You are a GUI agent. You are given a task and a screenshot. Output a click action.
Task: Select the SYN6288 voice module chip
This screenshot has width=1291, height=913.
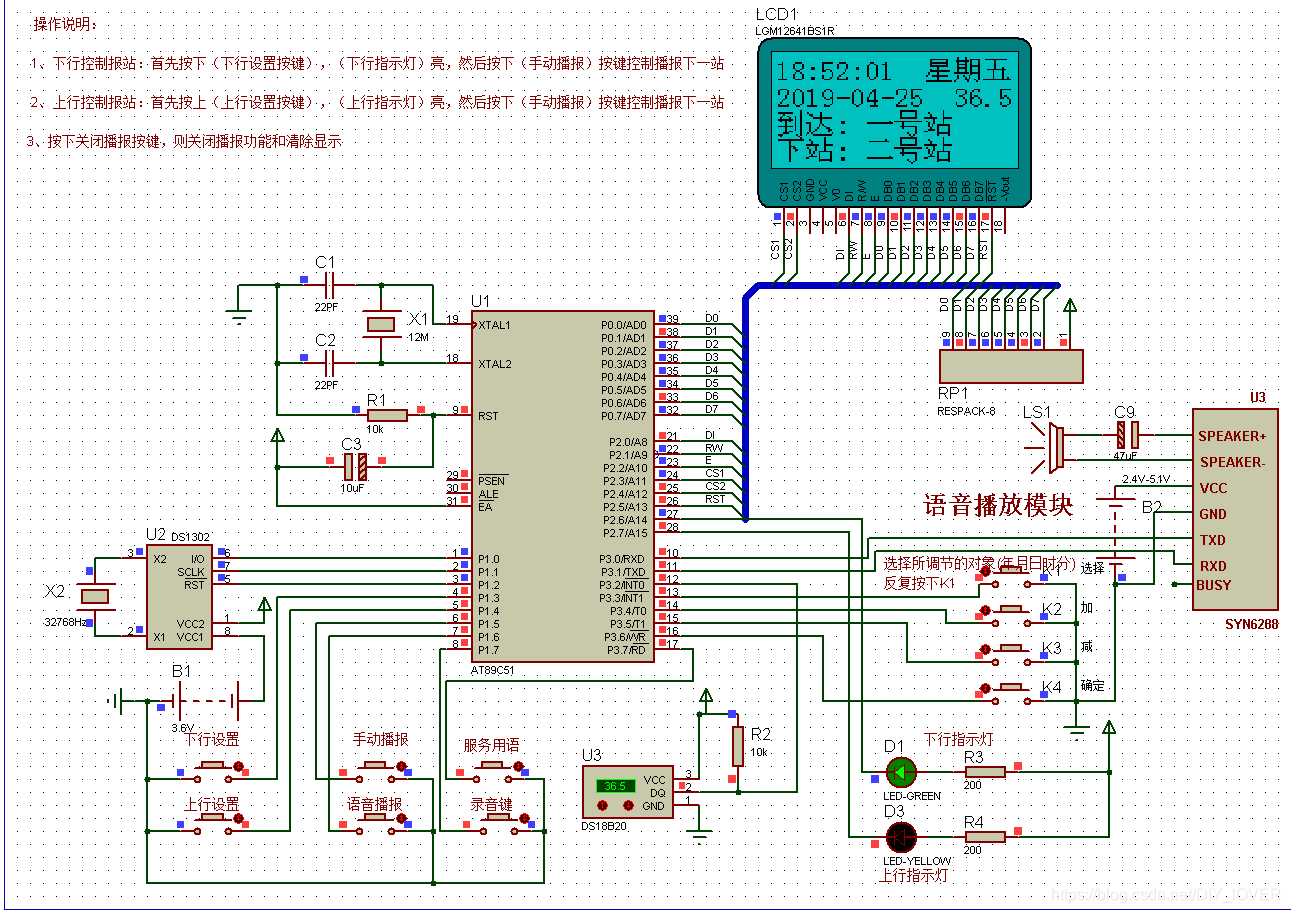(1235, 508)
